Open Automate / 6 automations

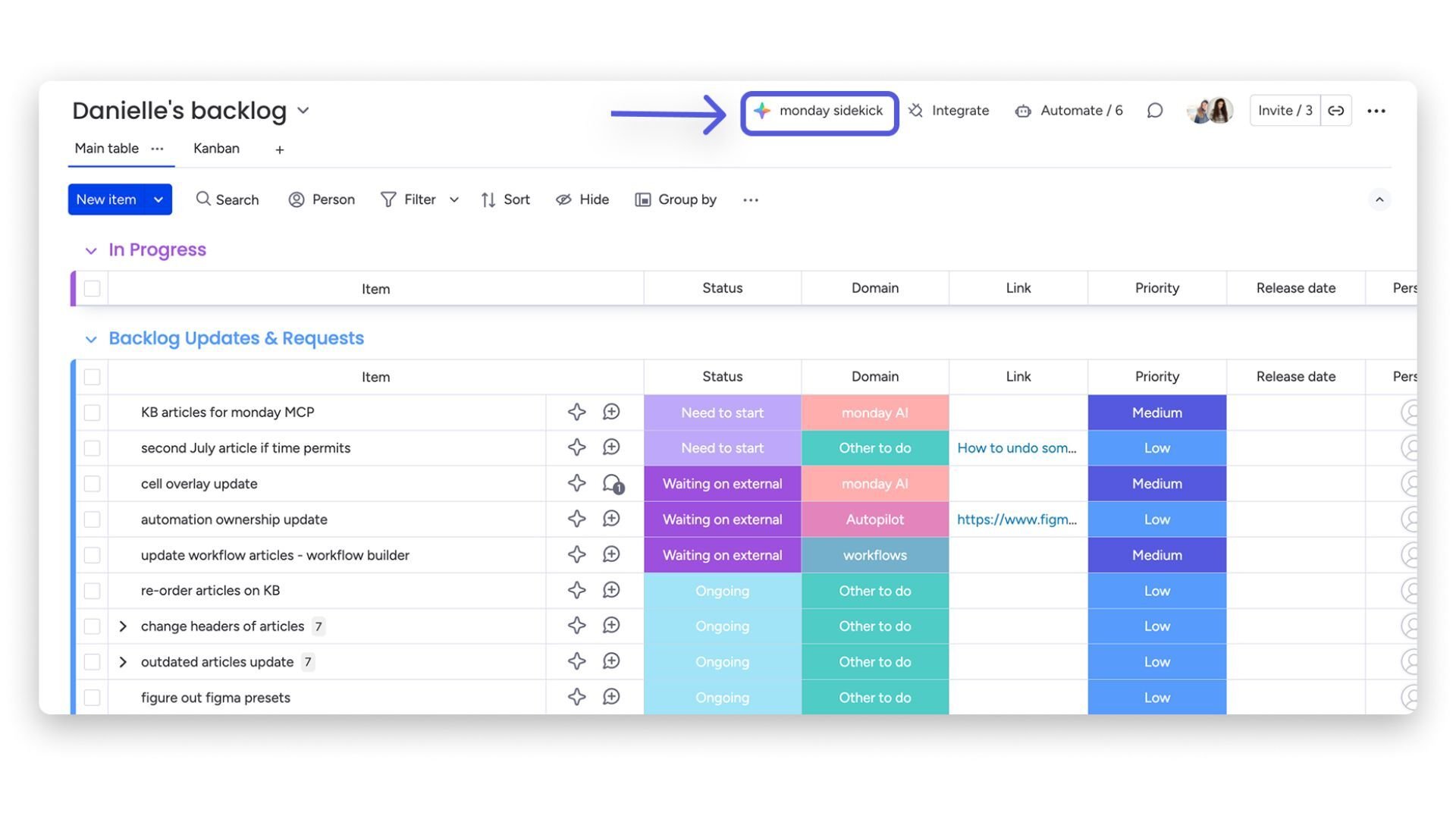(1069, 111)
